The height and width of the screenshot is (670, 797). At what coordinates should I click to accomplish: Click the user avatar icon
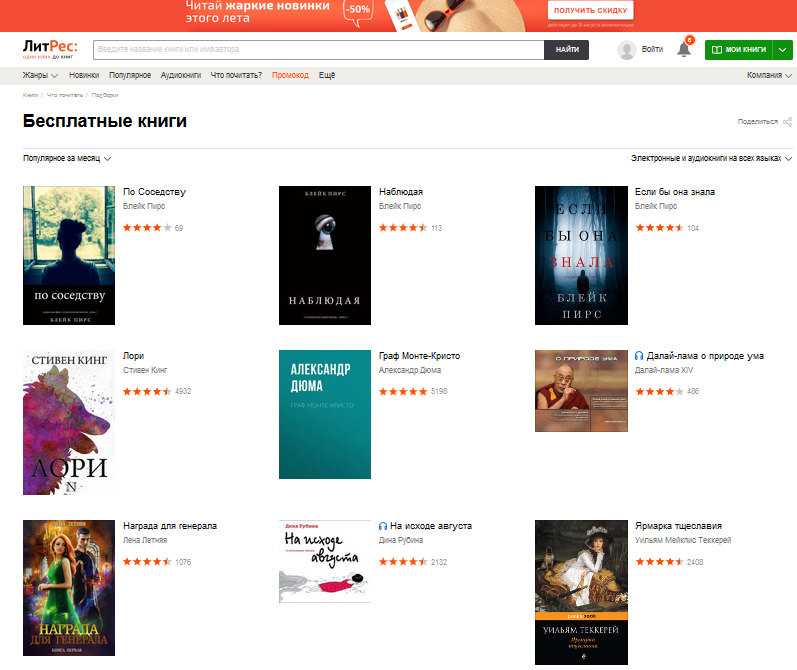click(x=627, y=50)
